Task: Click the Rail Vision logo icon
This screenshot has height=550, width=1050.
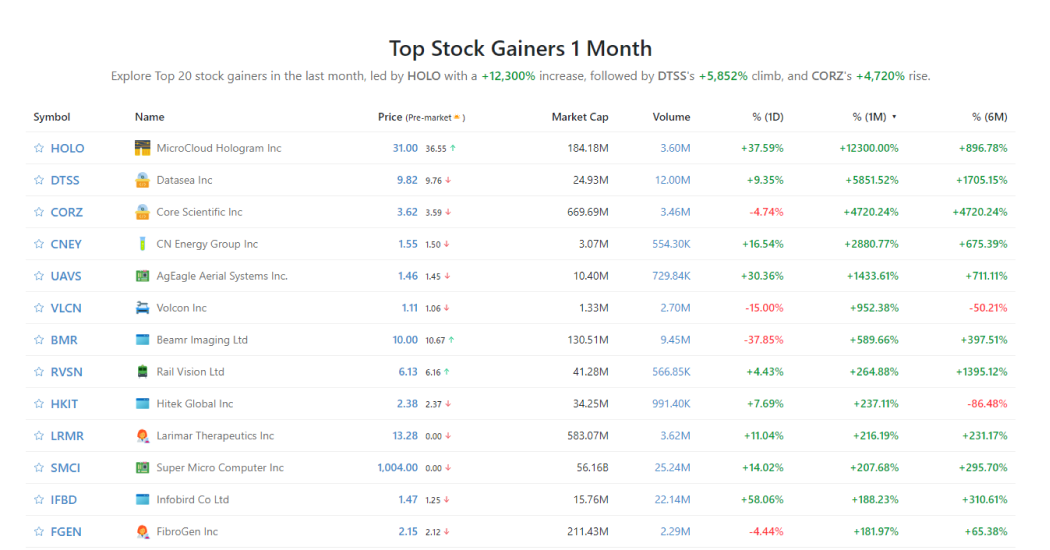Action: coord(142,372)
